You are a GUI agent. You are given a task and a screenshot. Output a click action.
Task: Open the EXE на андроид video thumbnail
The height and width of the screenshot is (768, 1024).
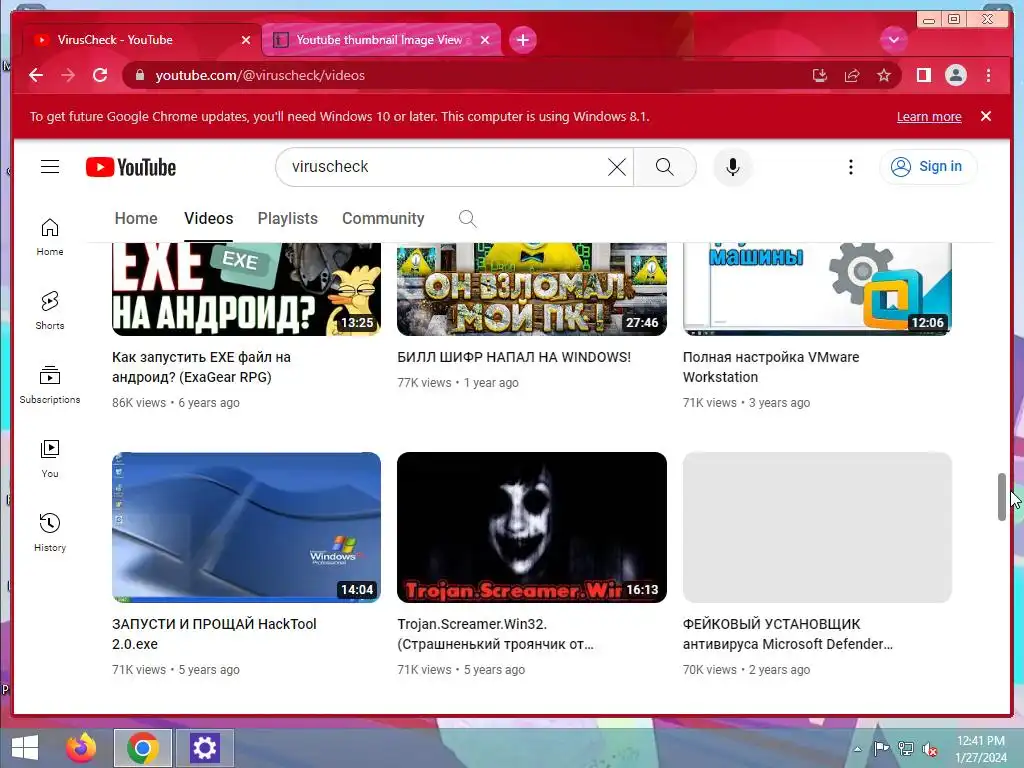(246, 289)
